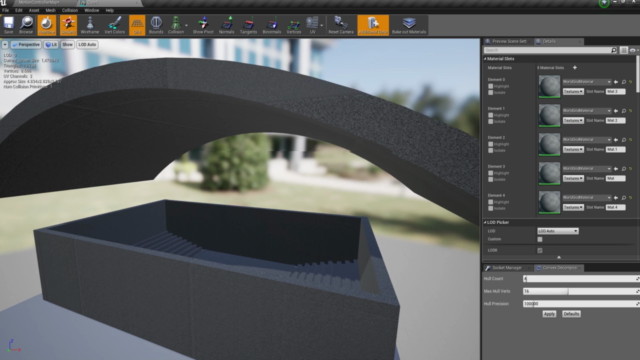Viewport: 640px width, 360px height.
Task: Click the viewport LOD Auto button
Action: point(87,44)
